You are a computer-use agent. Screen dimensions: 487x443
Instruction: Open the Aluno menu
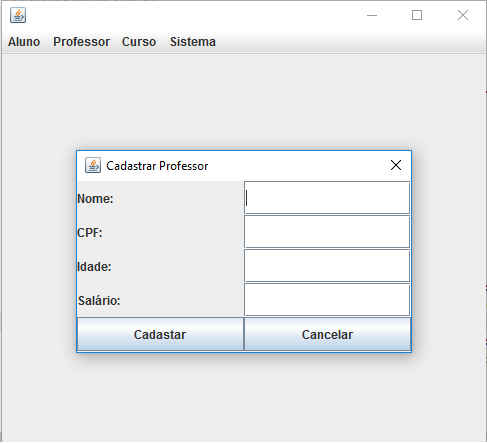[x=24, y=42]
